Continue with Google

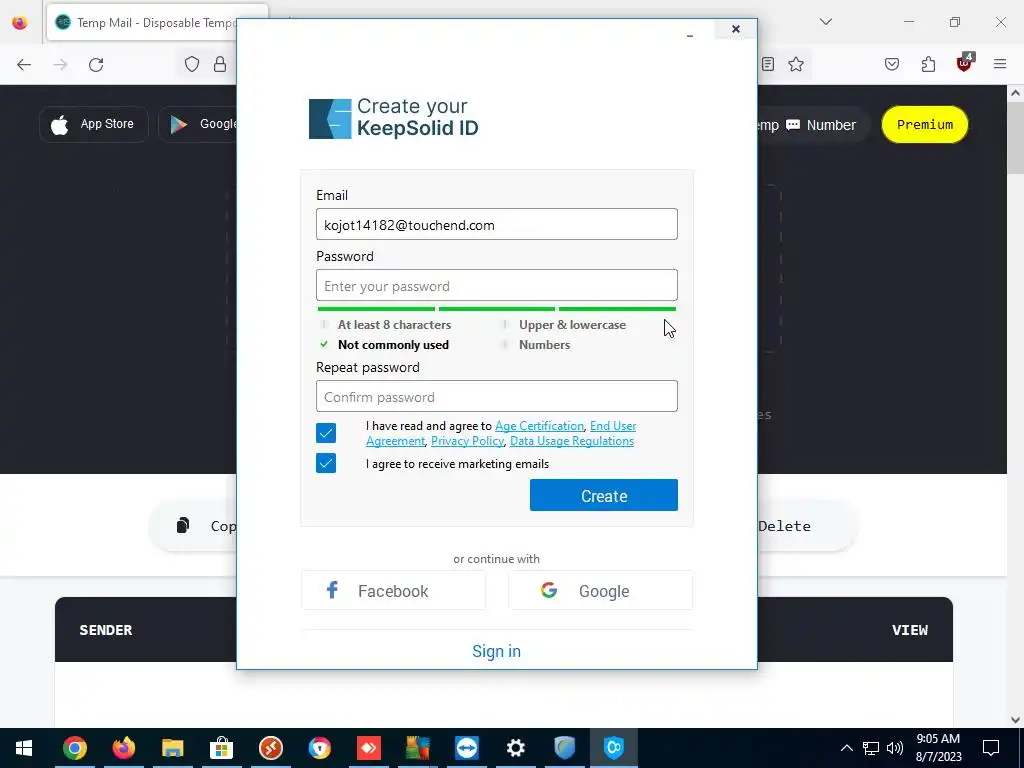coord(600,590)
